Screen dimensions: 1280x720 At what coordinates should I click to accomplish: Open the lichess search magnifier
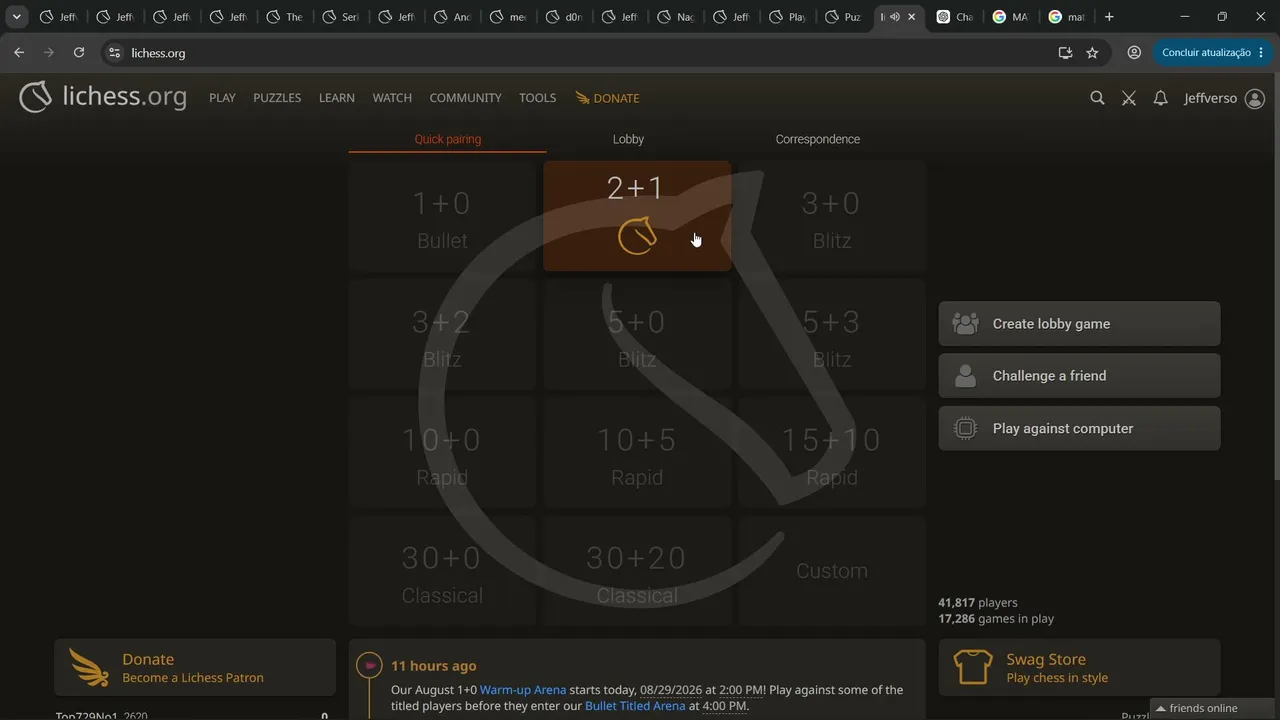pos(1097,98)
